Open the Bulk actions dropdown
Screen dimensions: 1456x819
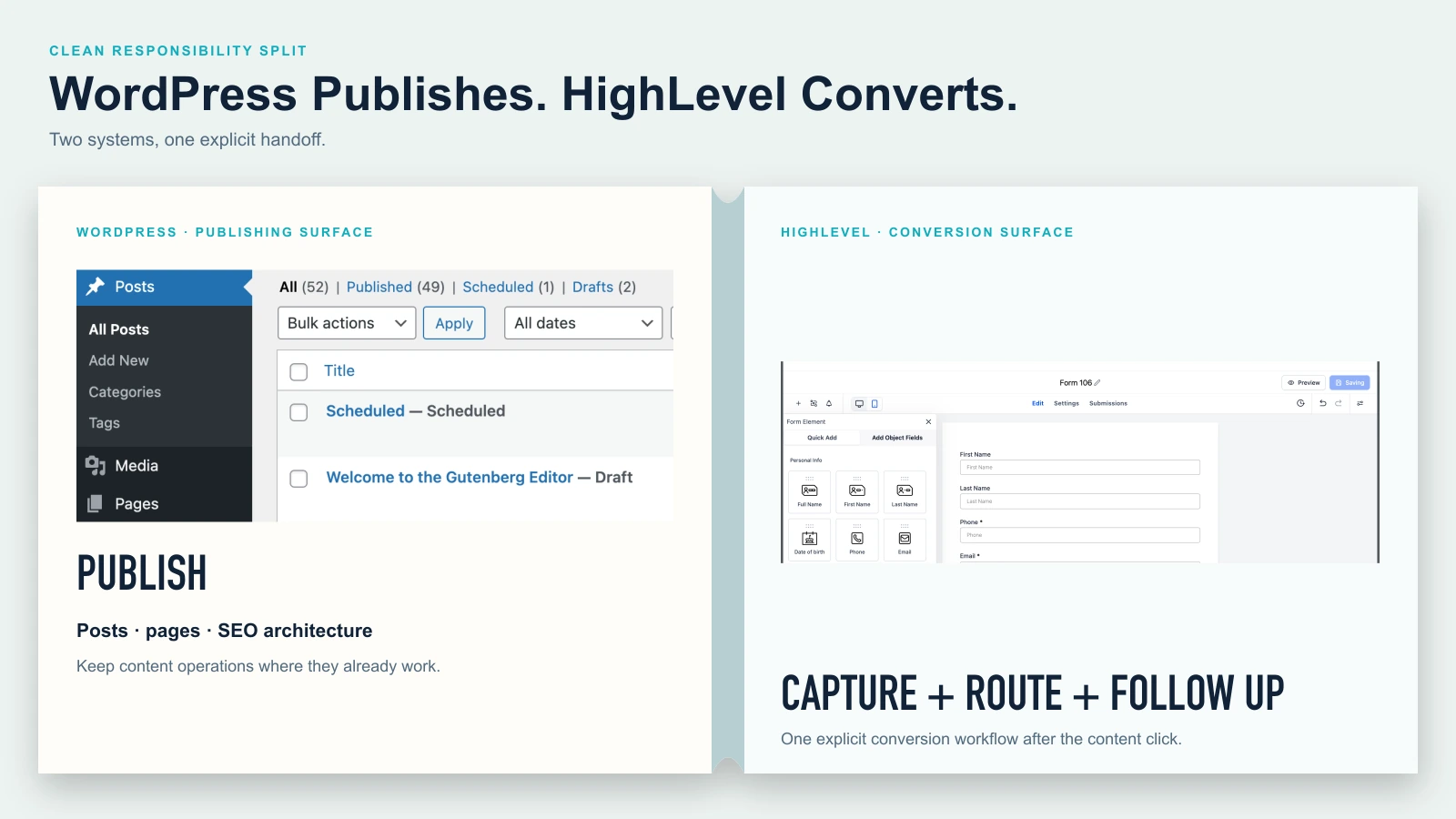pyautogui.click(x=347, y=323)
